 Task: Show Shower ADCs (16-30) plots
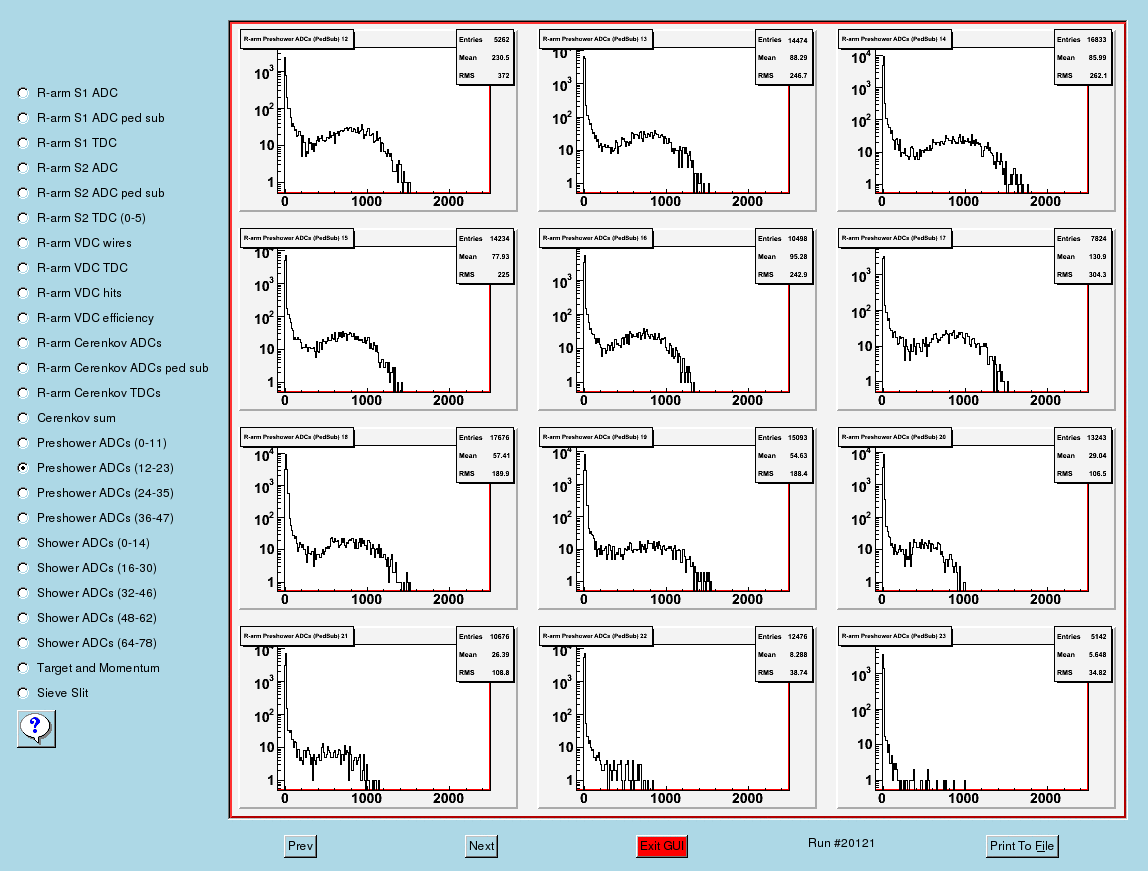[x=23, y=568]
